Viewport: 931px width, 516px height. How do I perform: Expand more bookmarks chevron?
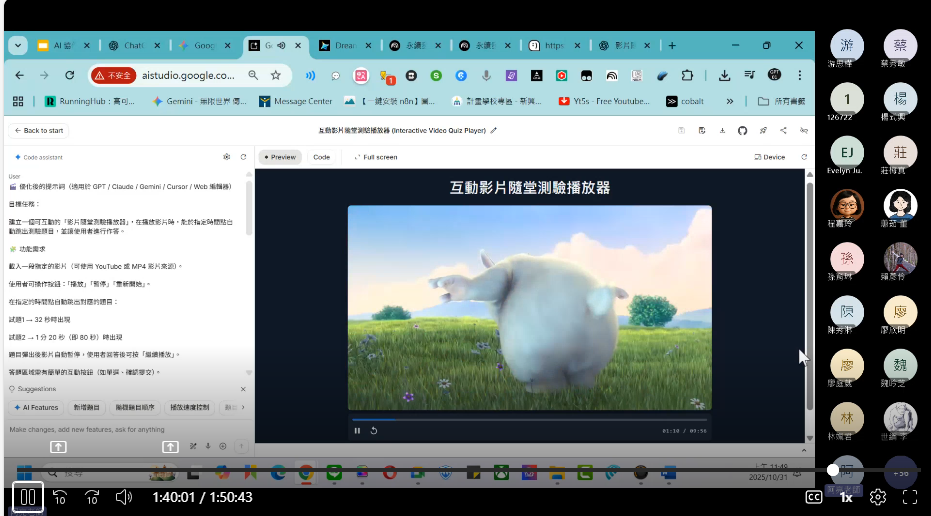tap(730, 102)
